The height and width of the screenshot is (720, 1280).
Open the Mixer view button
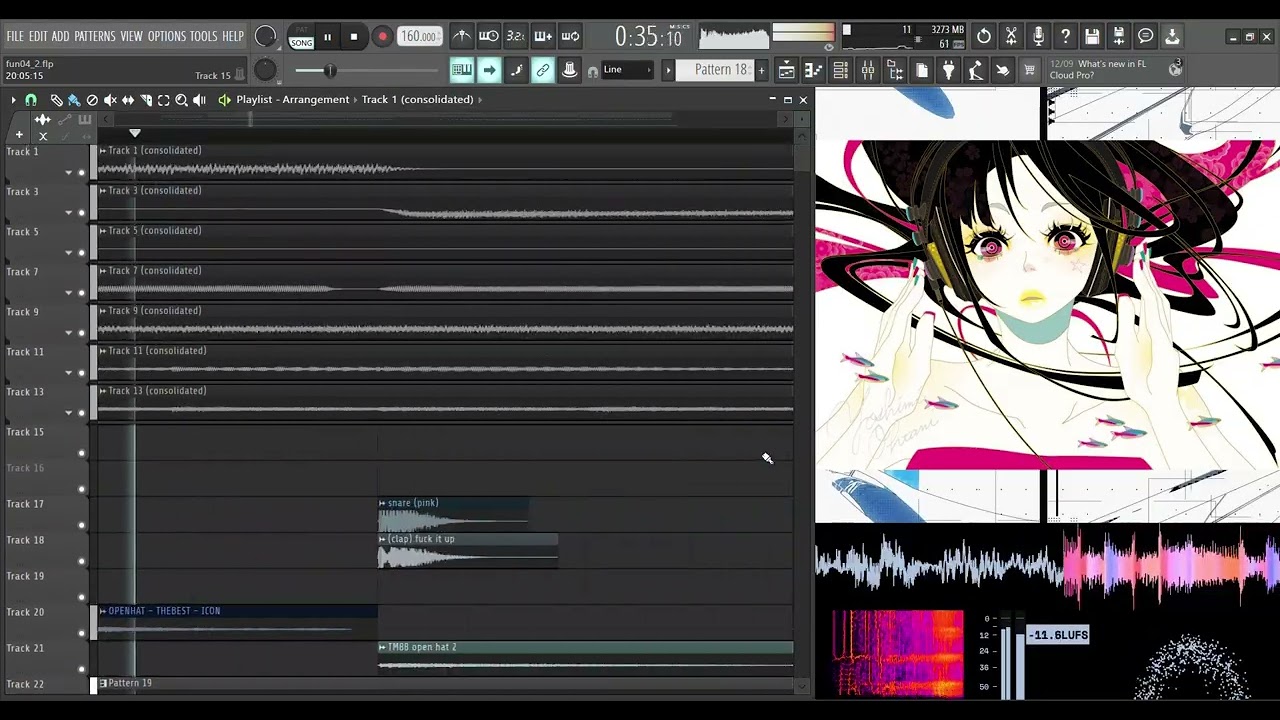coord(868,70)
